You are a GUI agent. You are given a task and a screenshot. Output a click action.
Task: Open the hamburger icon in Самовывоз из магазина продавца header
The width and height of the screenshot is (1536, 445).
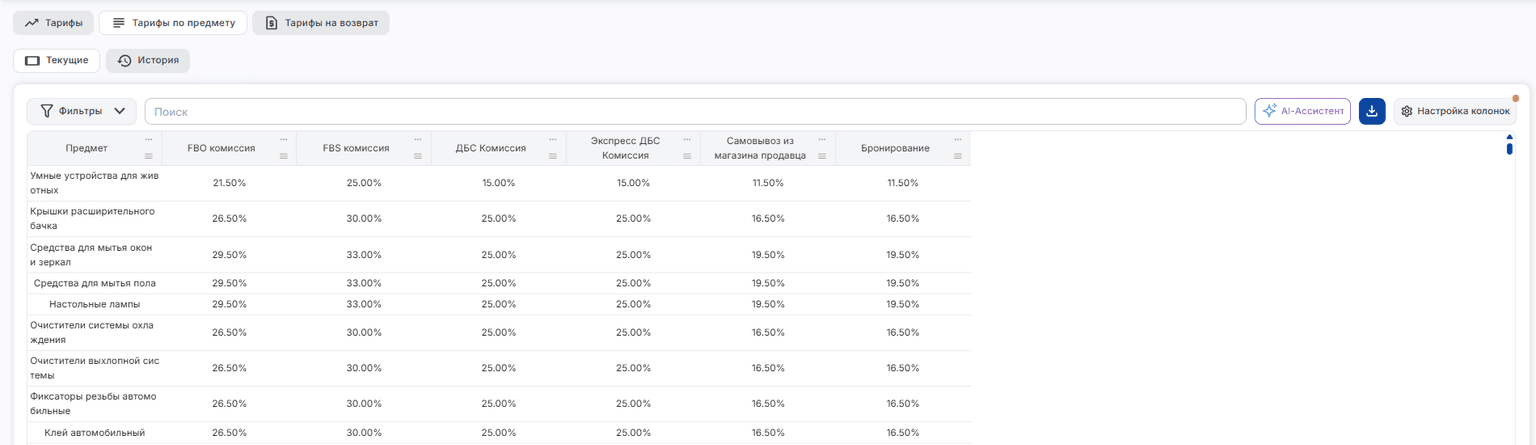pyautogui.click(x=823, y=156)
